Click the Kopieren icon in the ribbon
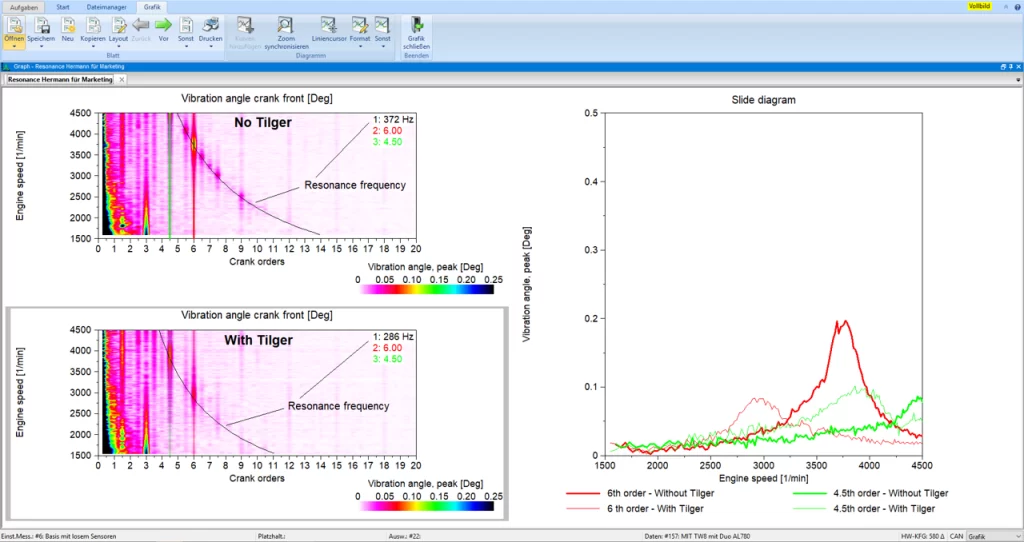 [93, 24]
